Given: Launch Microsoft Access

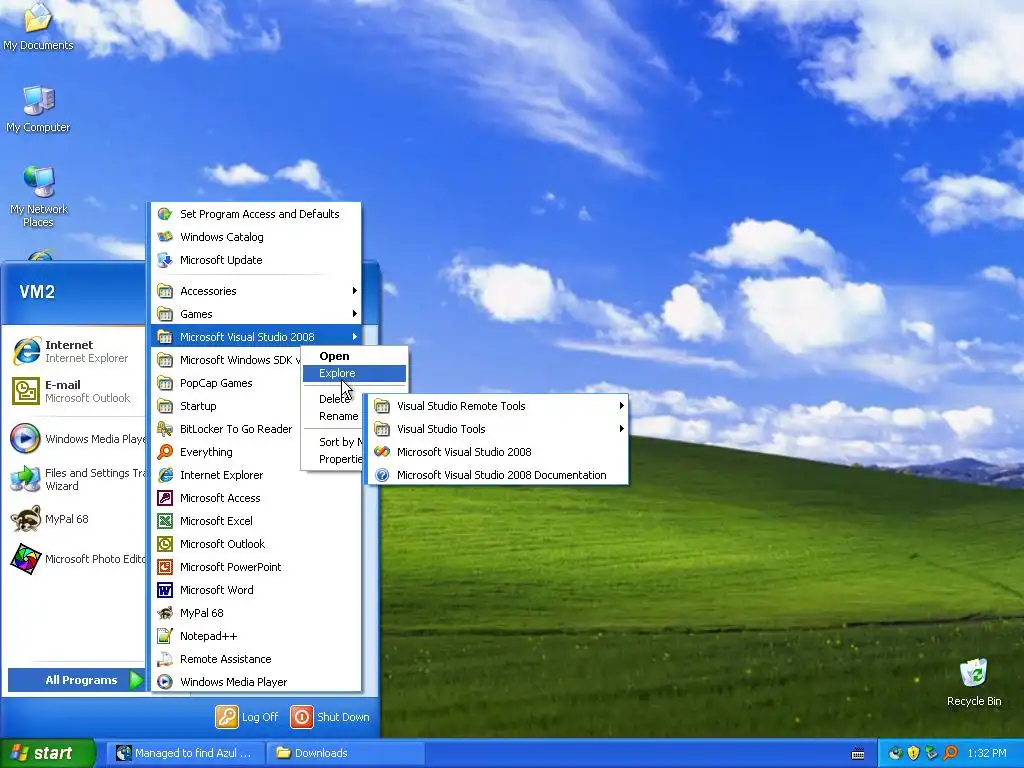Looking at the screenshot, I should pos(257,498).
